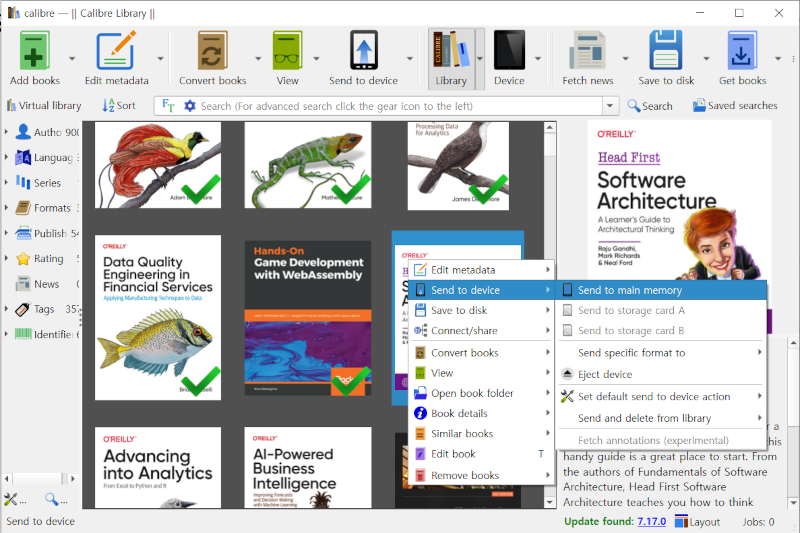
Task: Click the View toolbar glasses icon
Action: [x=287, y=50]
